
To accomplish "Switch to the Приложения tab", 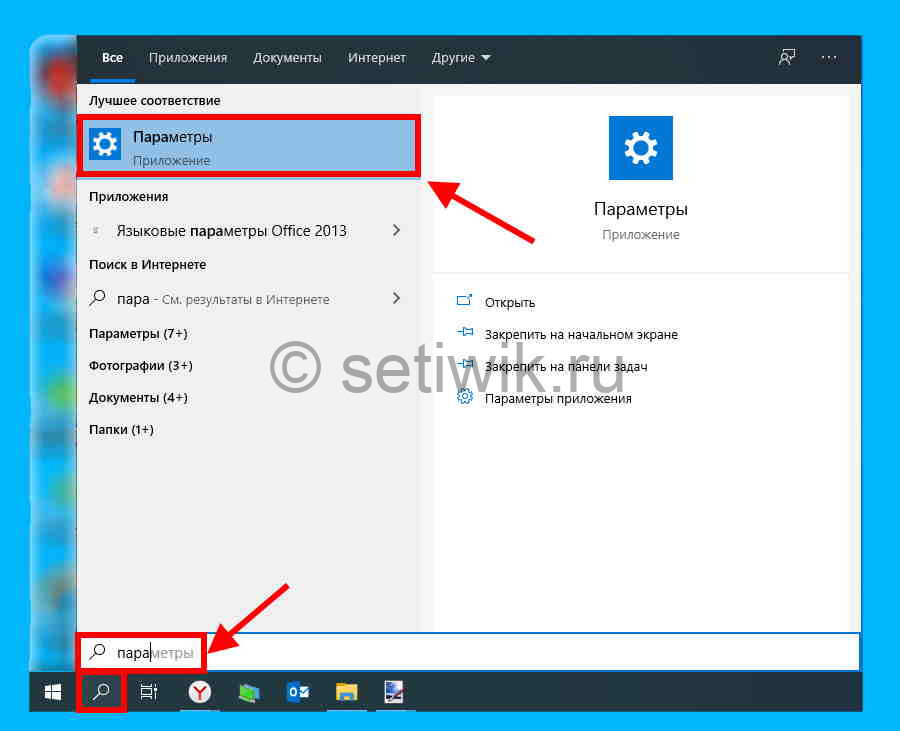I will click(188, 57).
